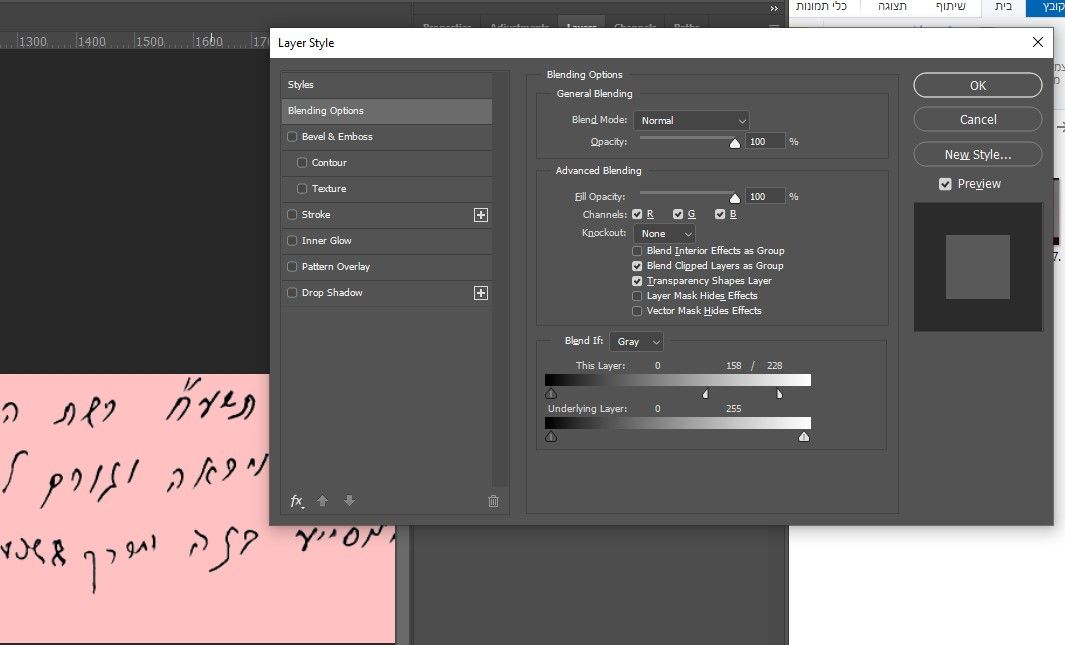Click the layer style preview thumbnail

tap(977, 267)
